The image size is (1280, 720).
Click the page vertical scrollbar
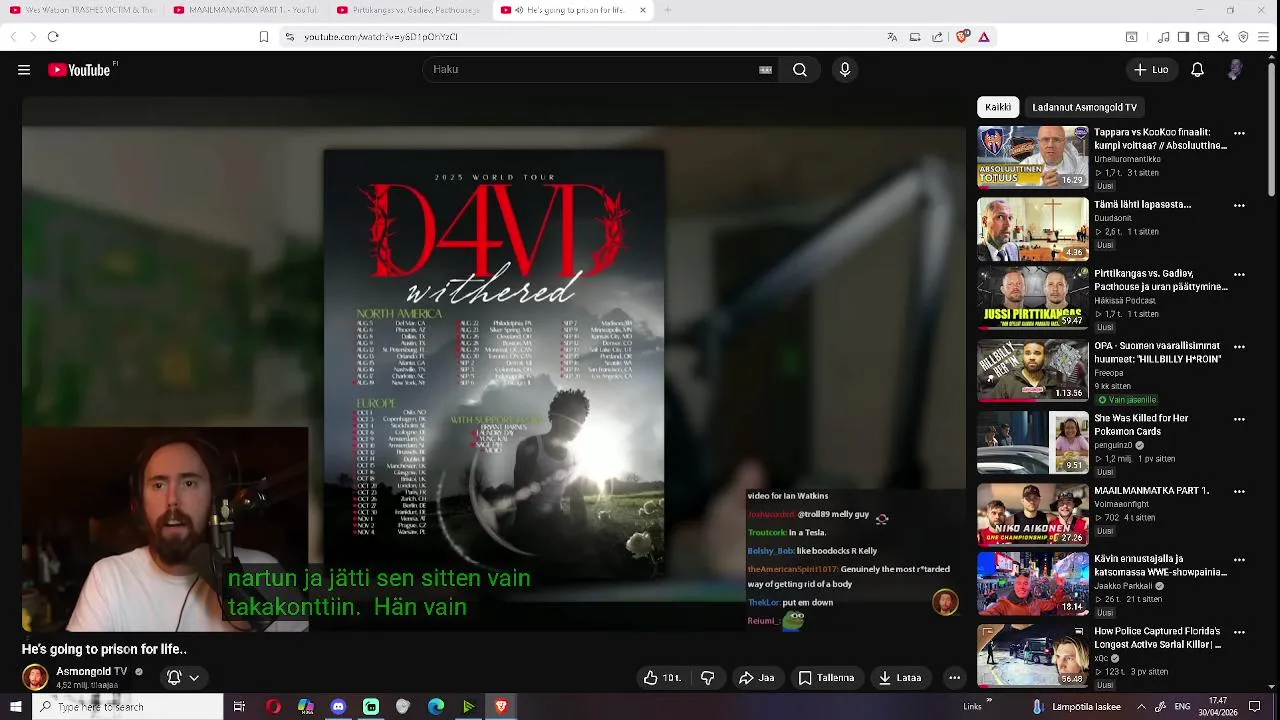(1273, 130)
